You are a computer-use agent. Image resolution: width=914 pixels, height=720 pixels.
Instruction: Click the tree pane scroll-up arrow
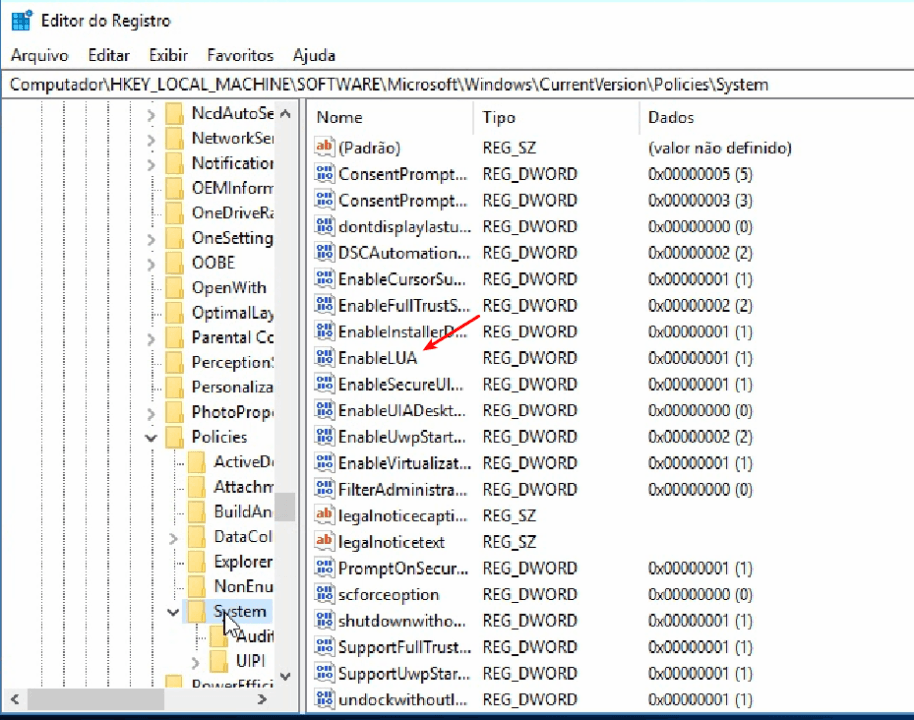pos(285,114)
